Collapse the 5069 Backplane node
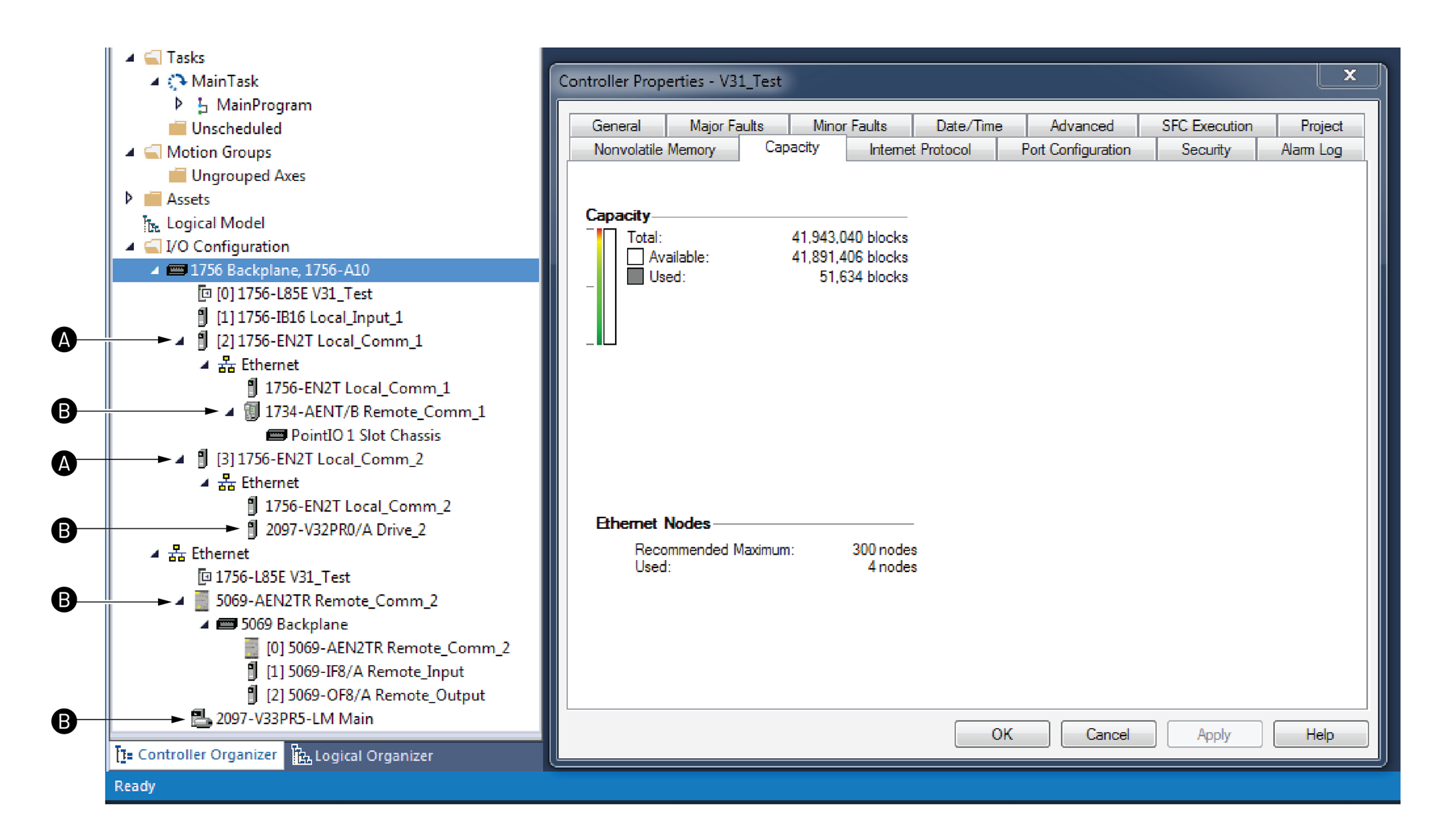 point(205,625)
